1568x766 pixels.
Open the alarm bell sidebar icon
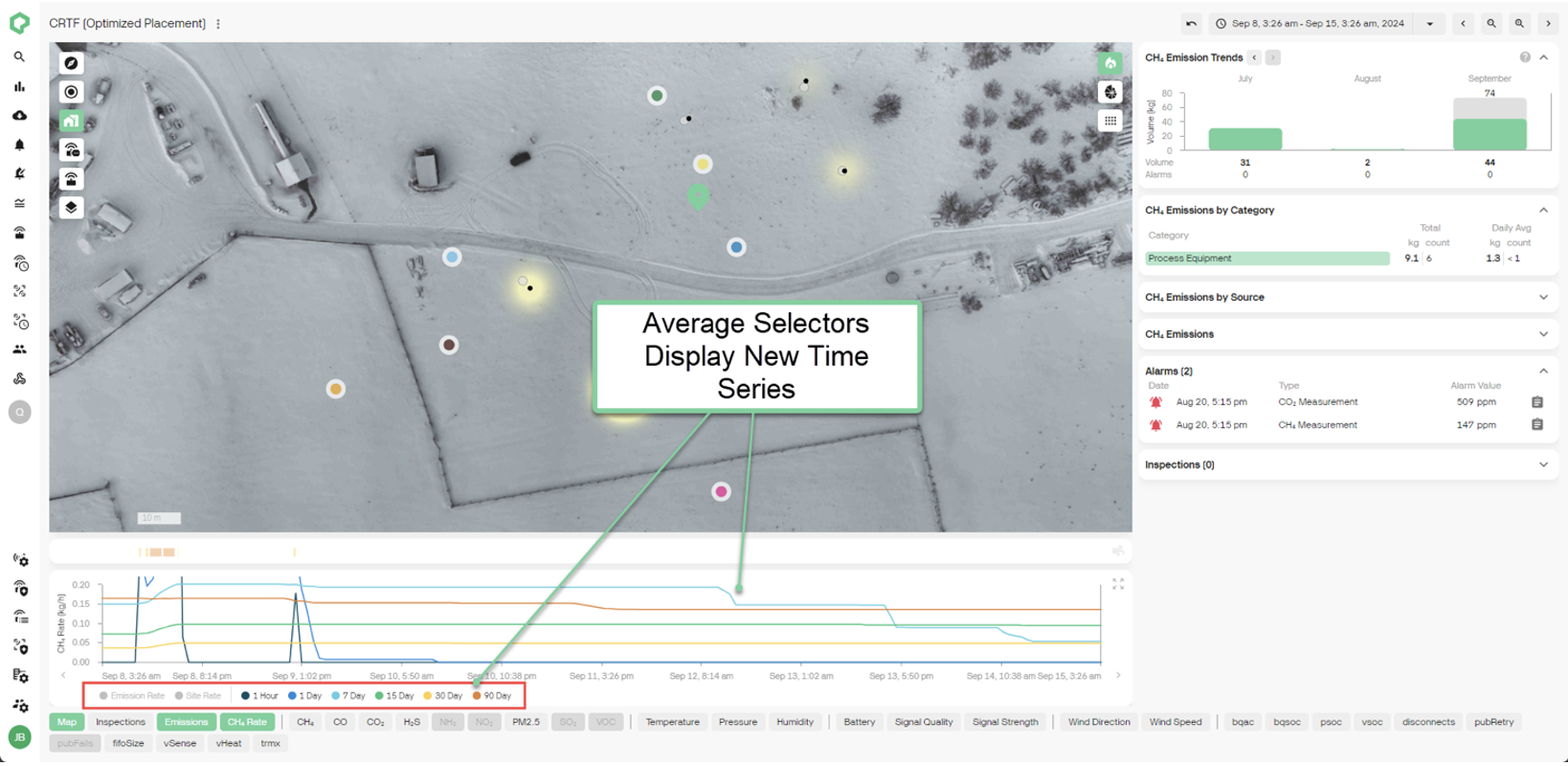pos(19,146)
